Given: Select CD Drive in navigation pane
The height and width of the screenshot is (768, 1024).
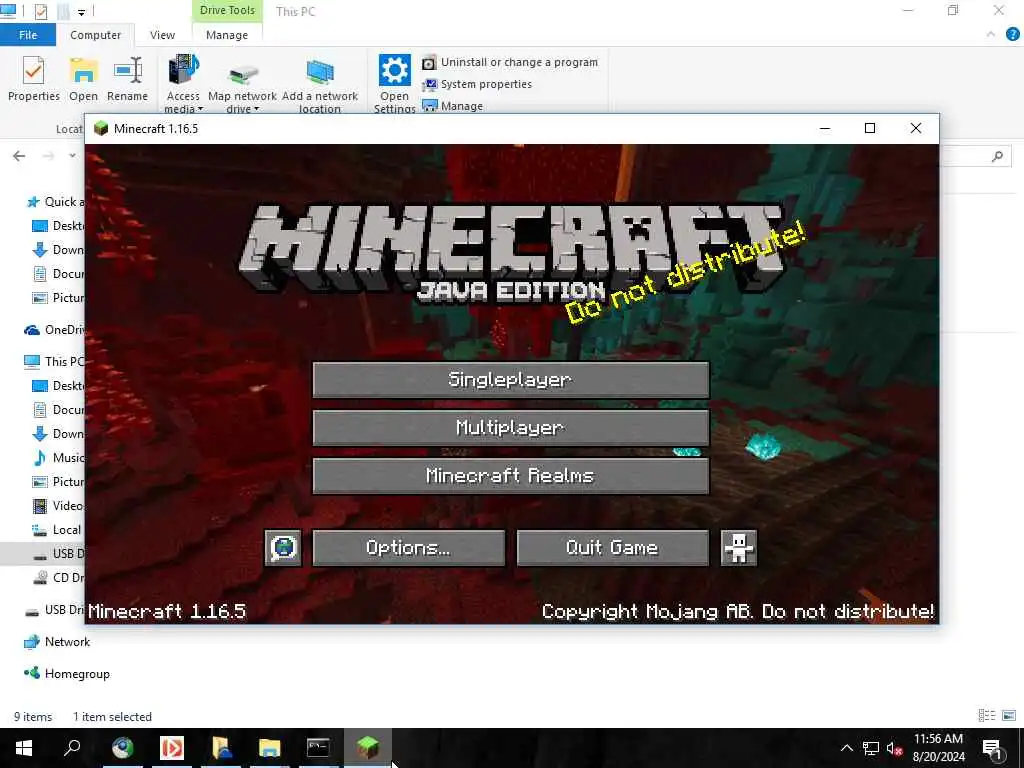Looking at the screenshot, I should click(x=59, y=577).
